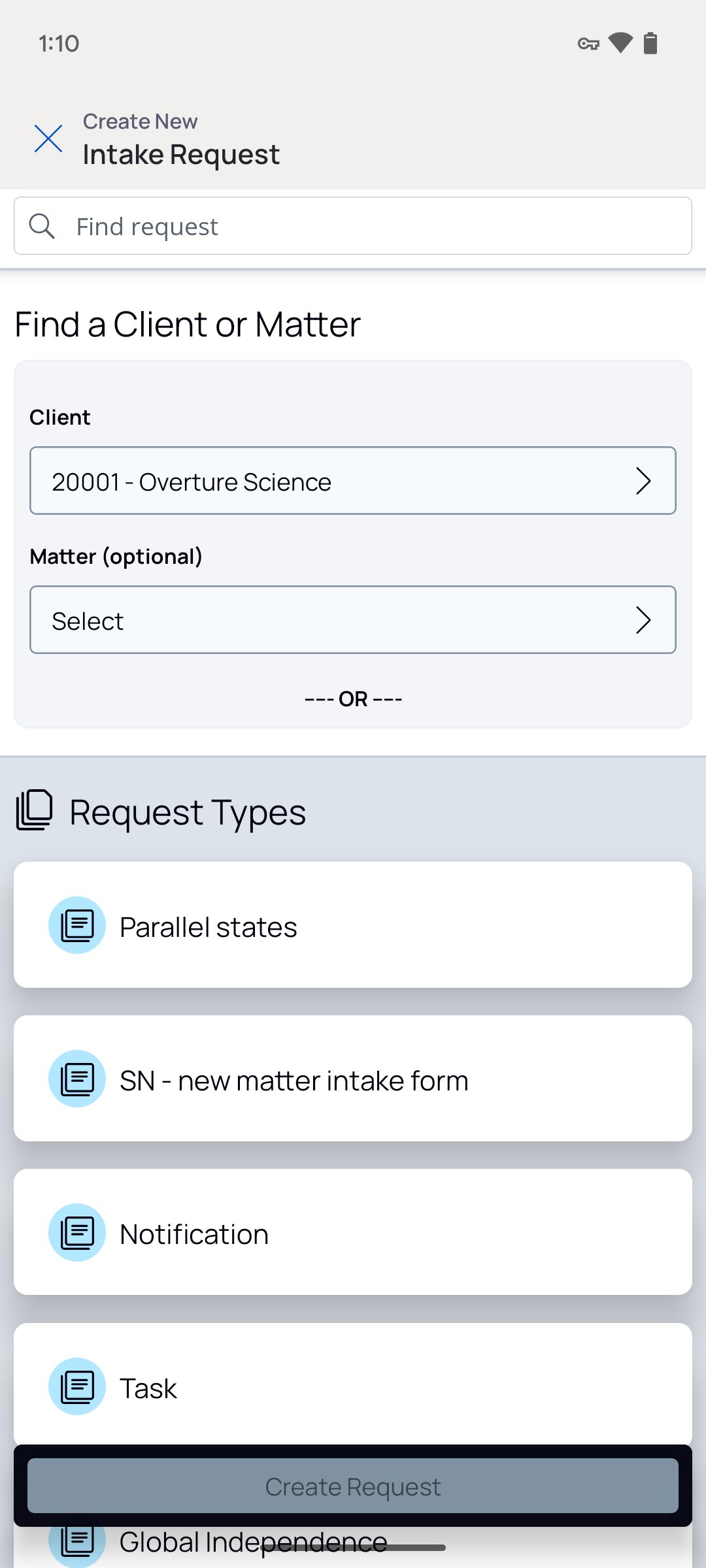Tap the Wi-Fi status bar icon
Screen dimensions: 706x1568
[x=620, y=43]
